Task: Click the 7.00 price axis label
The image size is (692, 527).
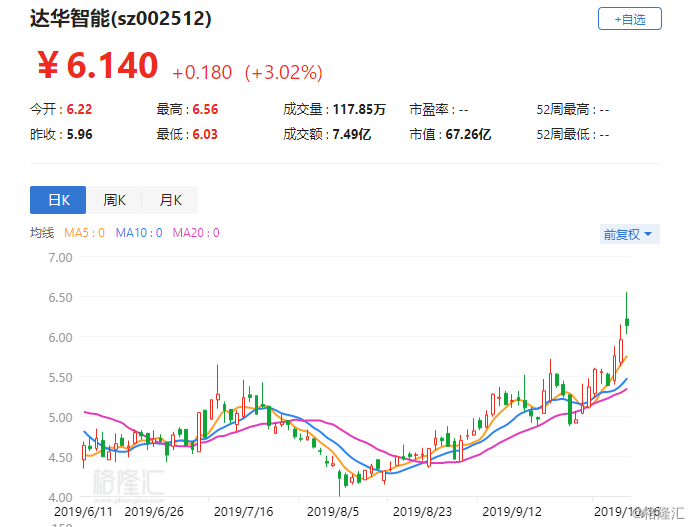Action: coord(60,257)
